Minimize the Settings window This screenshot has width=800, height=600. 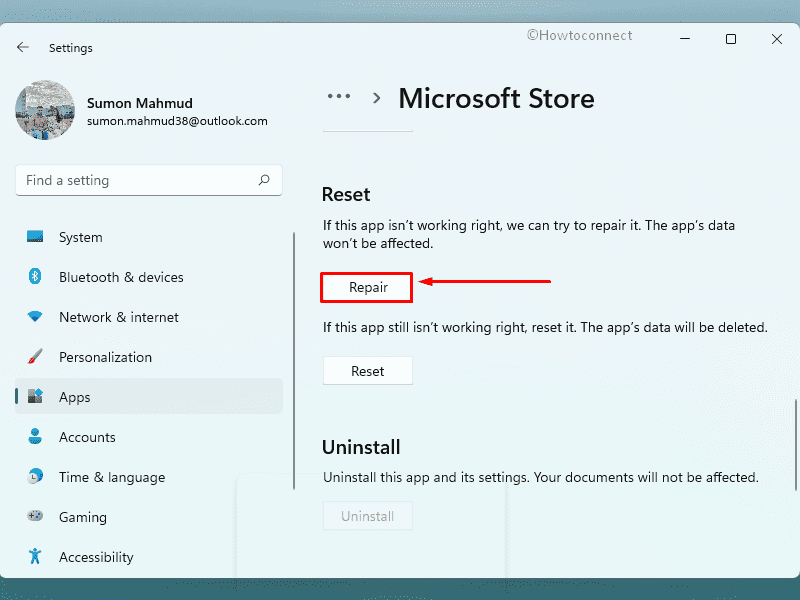click(685, 39)
